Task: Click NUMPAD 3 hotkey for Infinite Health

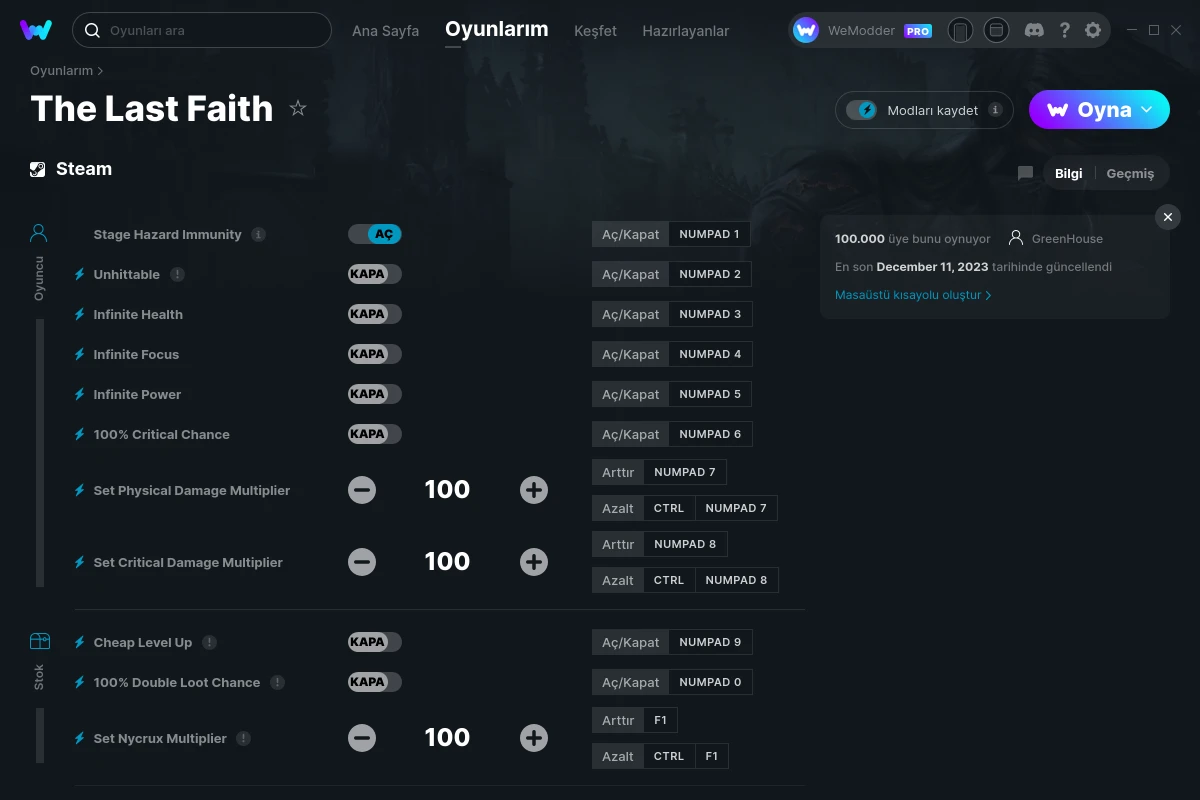Action: [710, 314]
